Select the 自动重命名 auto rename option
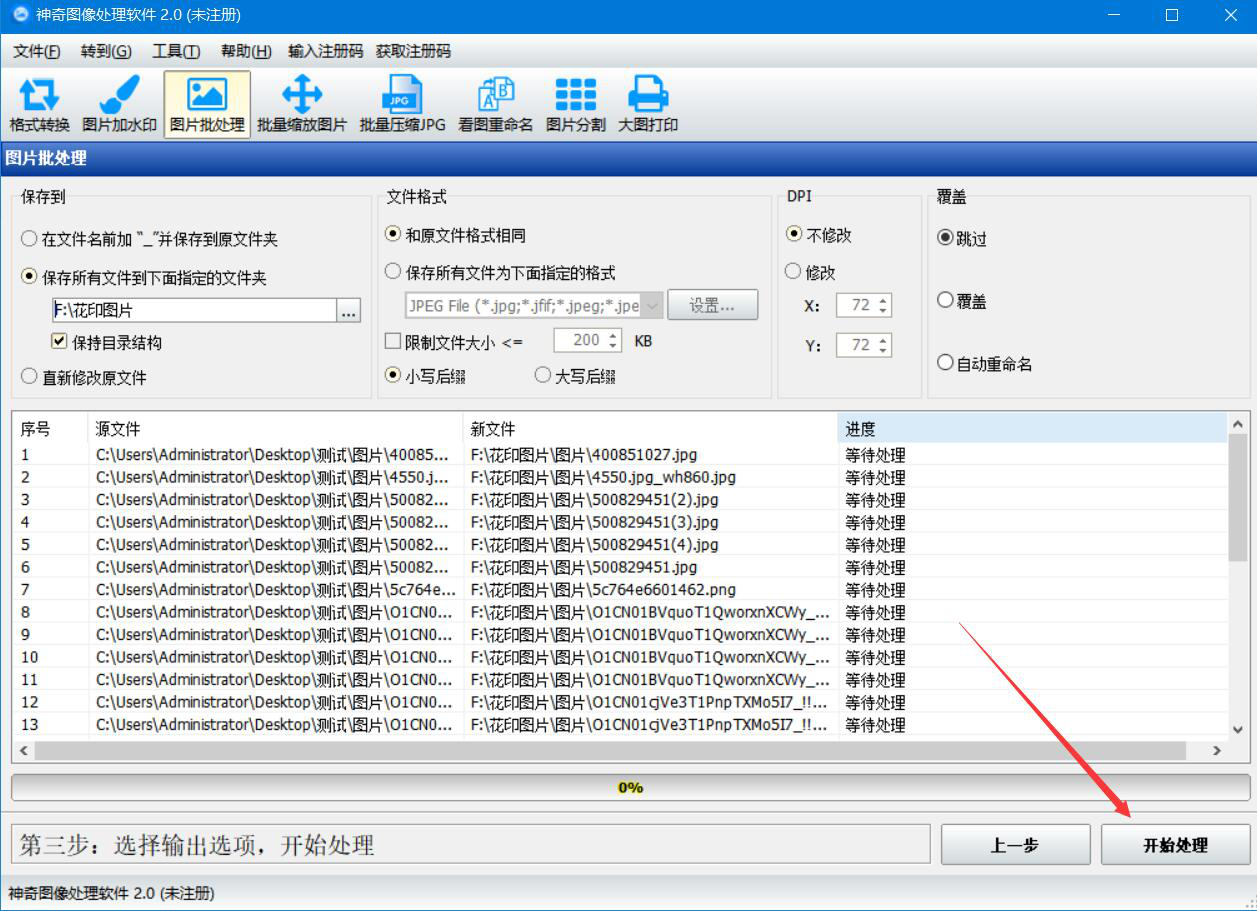 [985, 364]
